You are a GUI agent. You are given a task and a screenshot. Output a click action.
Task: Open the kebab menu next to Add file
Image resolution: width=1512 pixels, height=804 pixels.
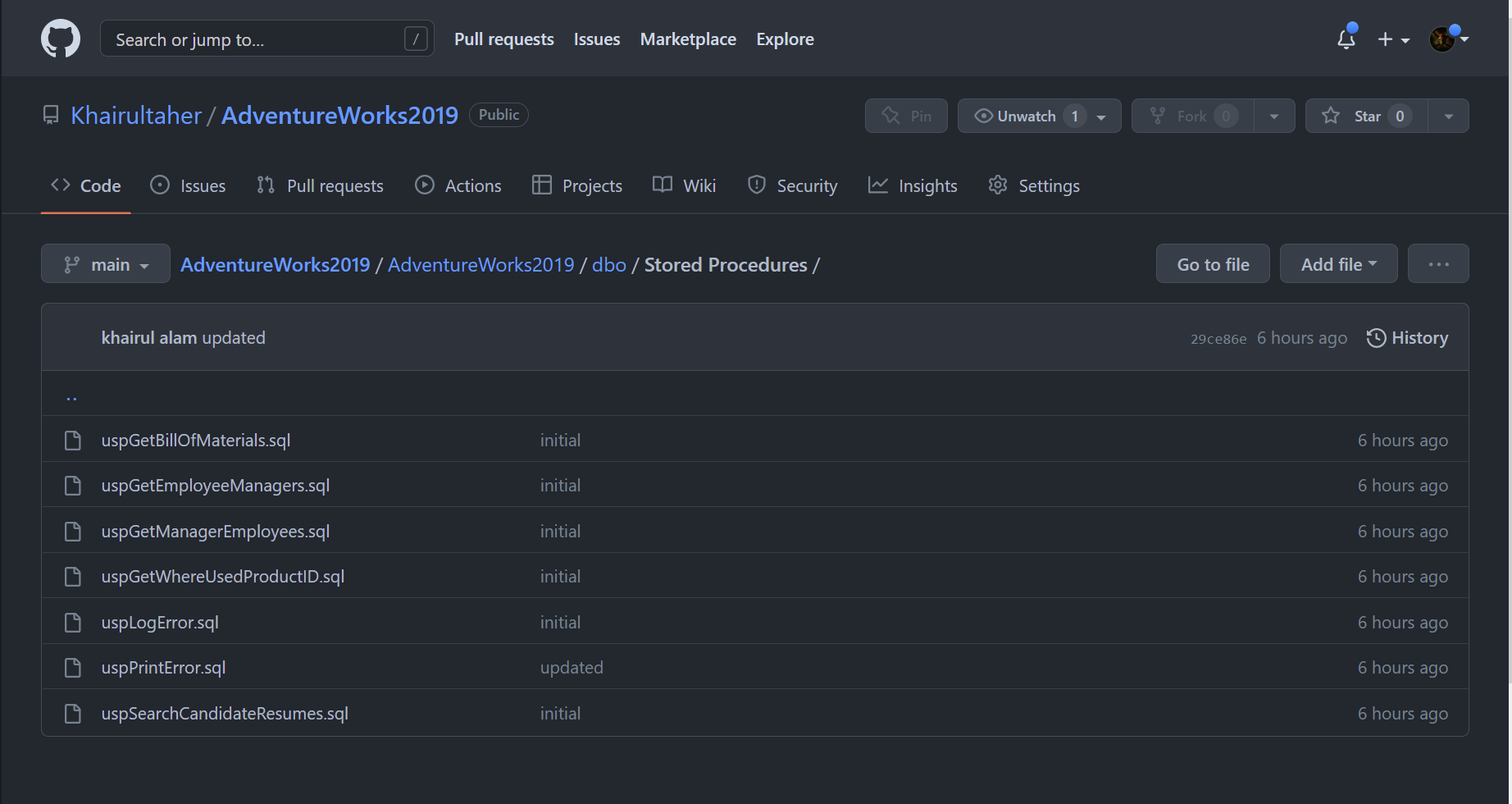tap(1438, 263)
